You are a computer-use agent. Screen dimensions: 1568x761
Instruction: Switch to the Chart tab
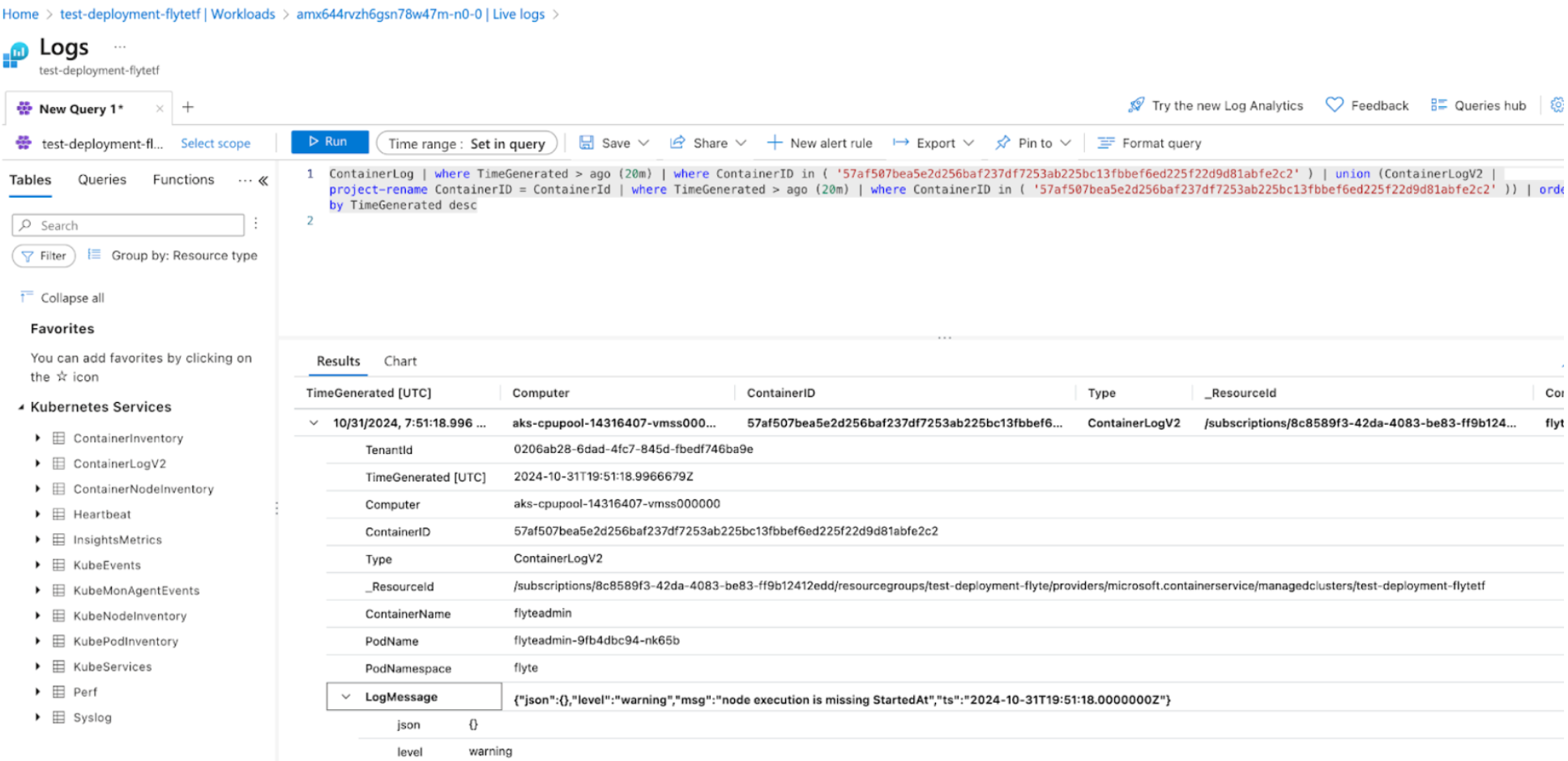click(400, 361)
